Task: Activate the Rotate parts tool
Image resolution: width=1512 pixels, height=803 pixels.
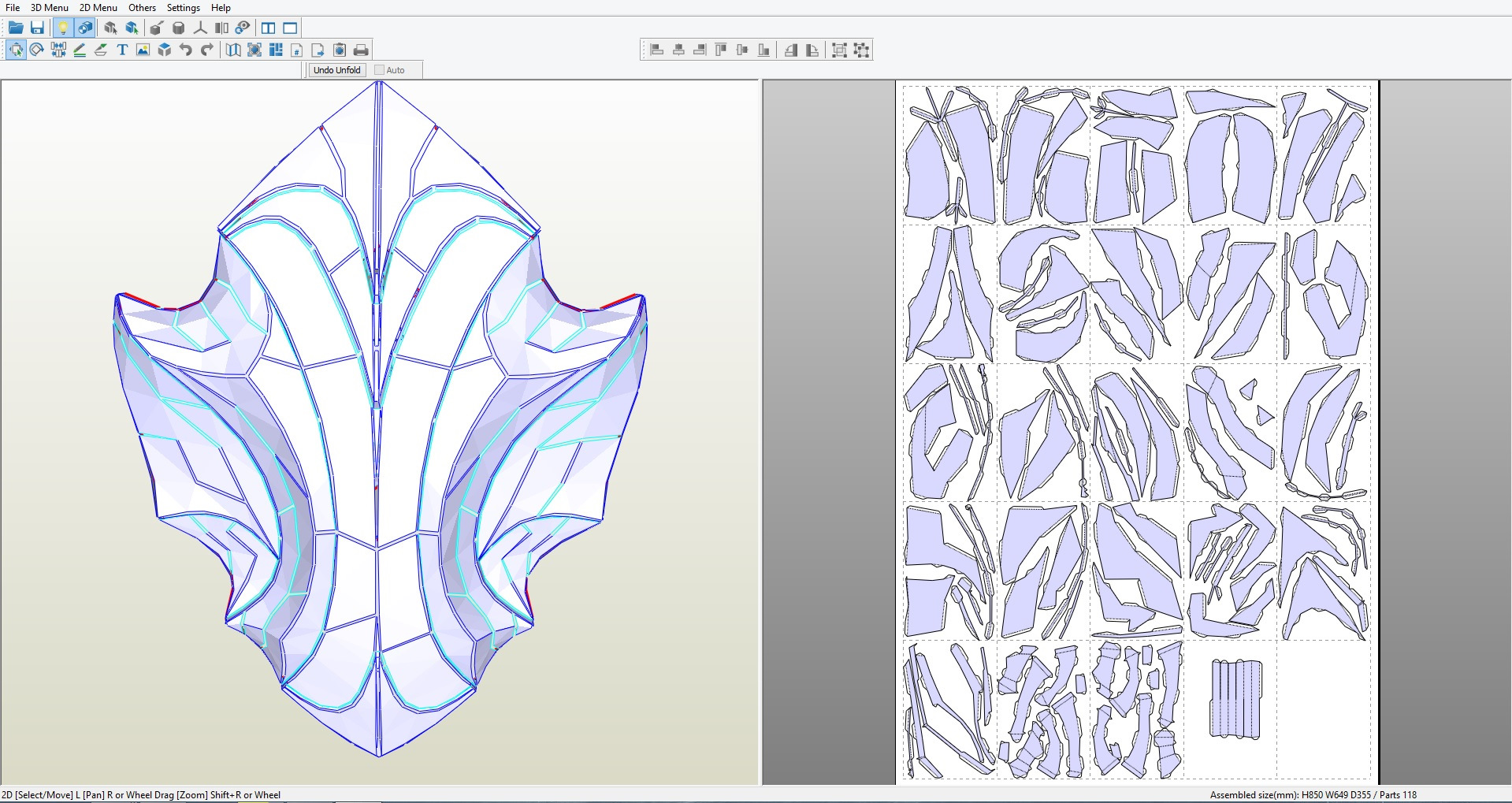Action: point(37,50)
